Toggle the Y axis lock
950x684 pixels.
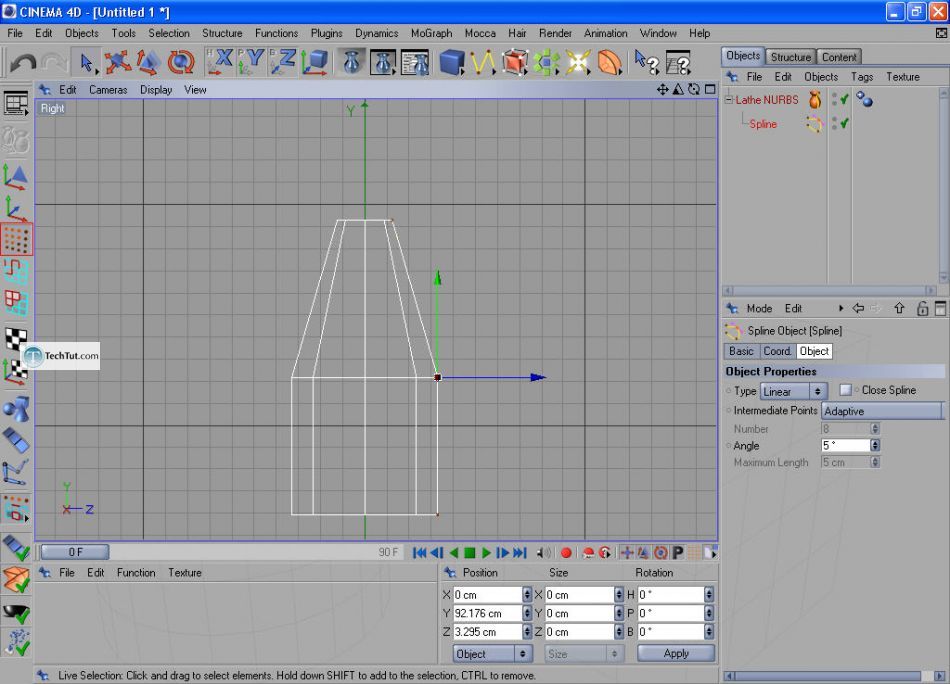click(x=251, y=61)
